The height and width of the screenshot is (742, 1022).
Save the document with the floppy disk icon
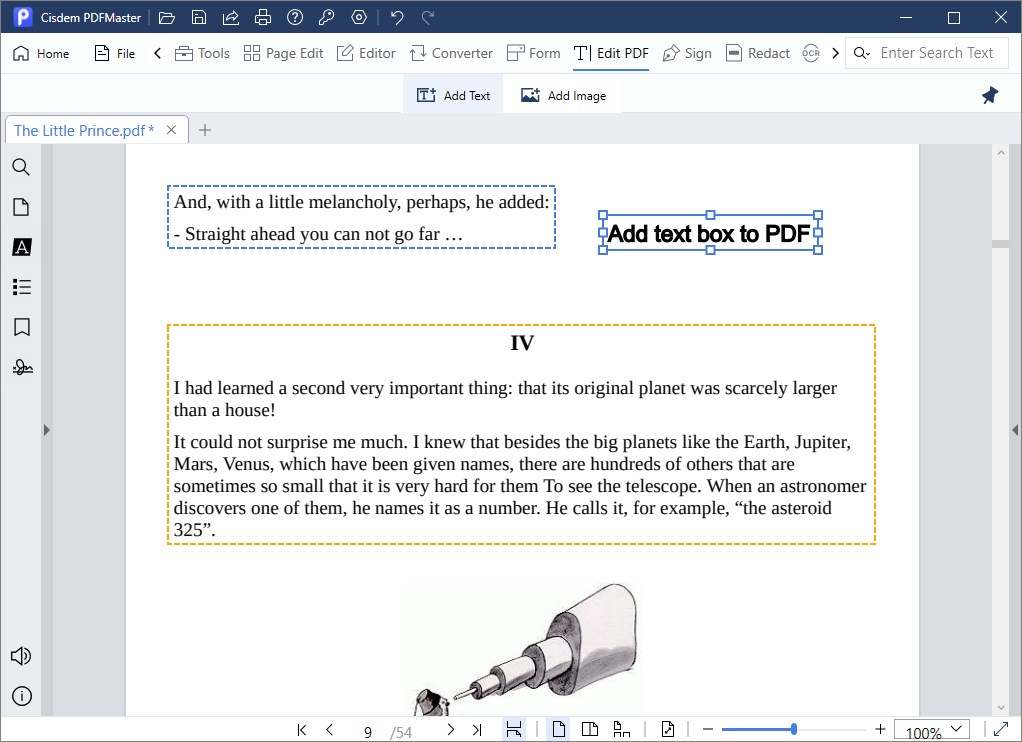click(199, 18)
